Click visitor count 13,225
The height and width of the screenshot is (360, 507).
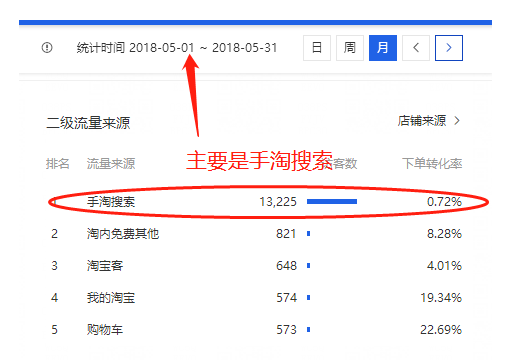278,202
